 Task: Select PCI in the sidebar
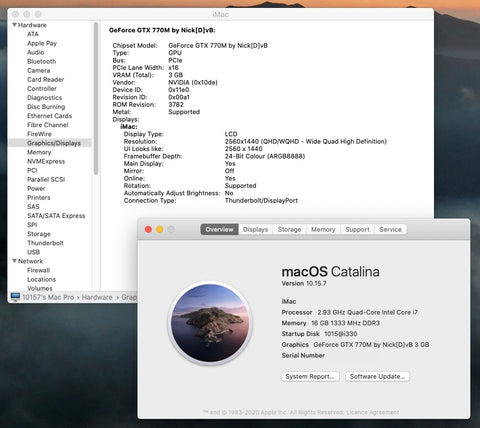[32, 170]
